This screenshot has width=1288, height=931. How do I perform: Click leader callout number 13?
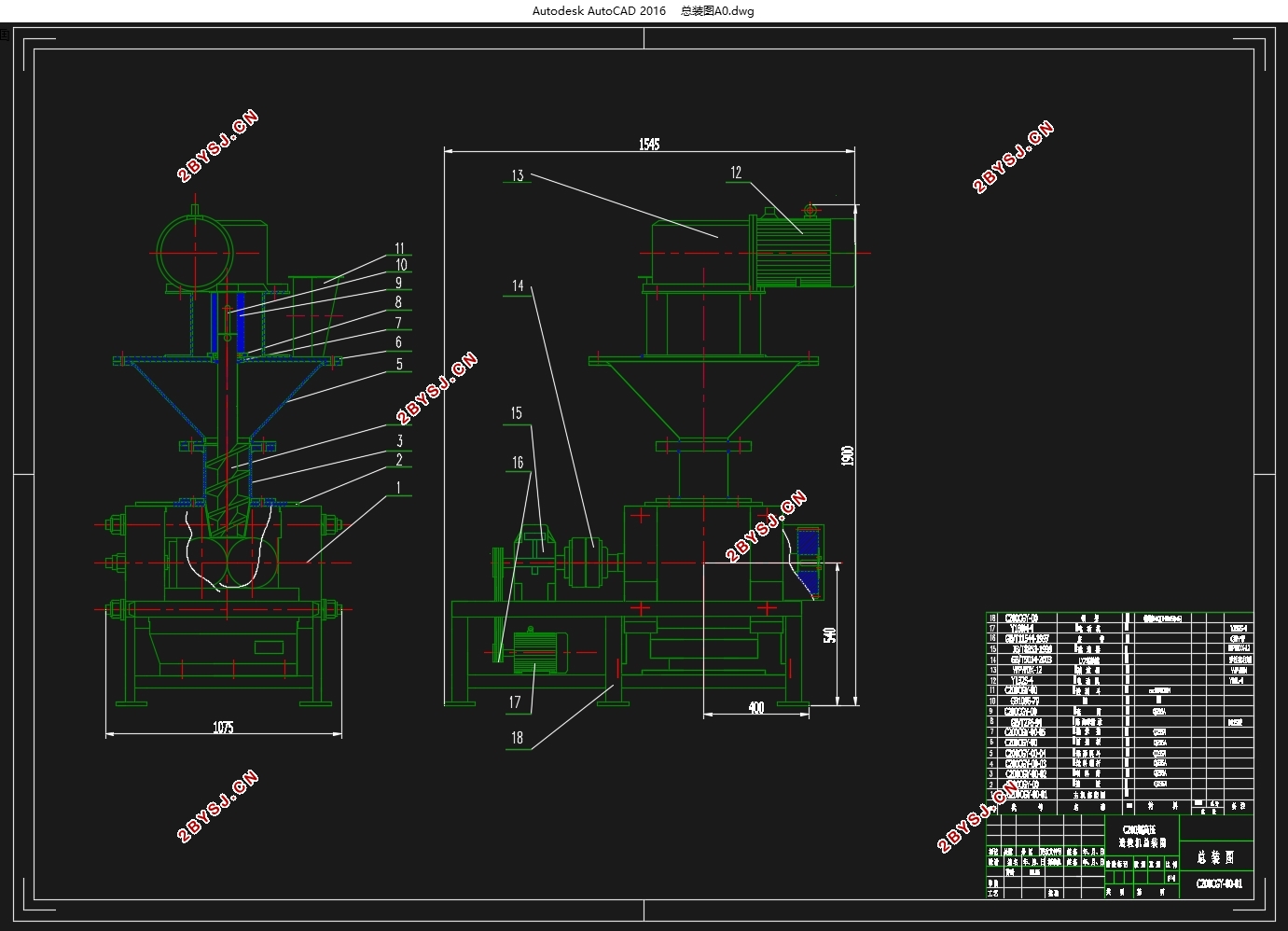pyautogui.click(x=518, y=175)
